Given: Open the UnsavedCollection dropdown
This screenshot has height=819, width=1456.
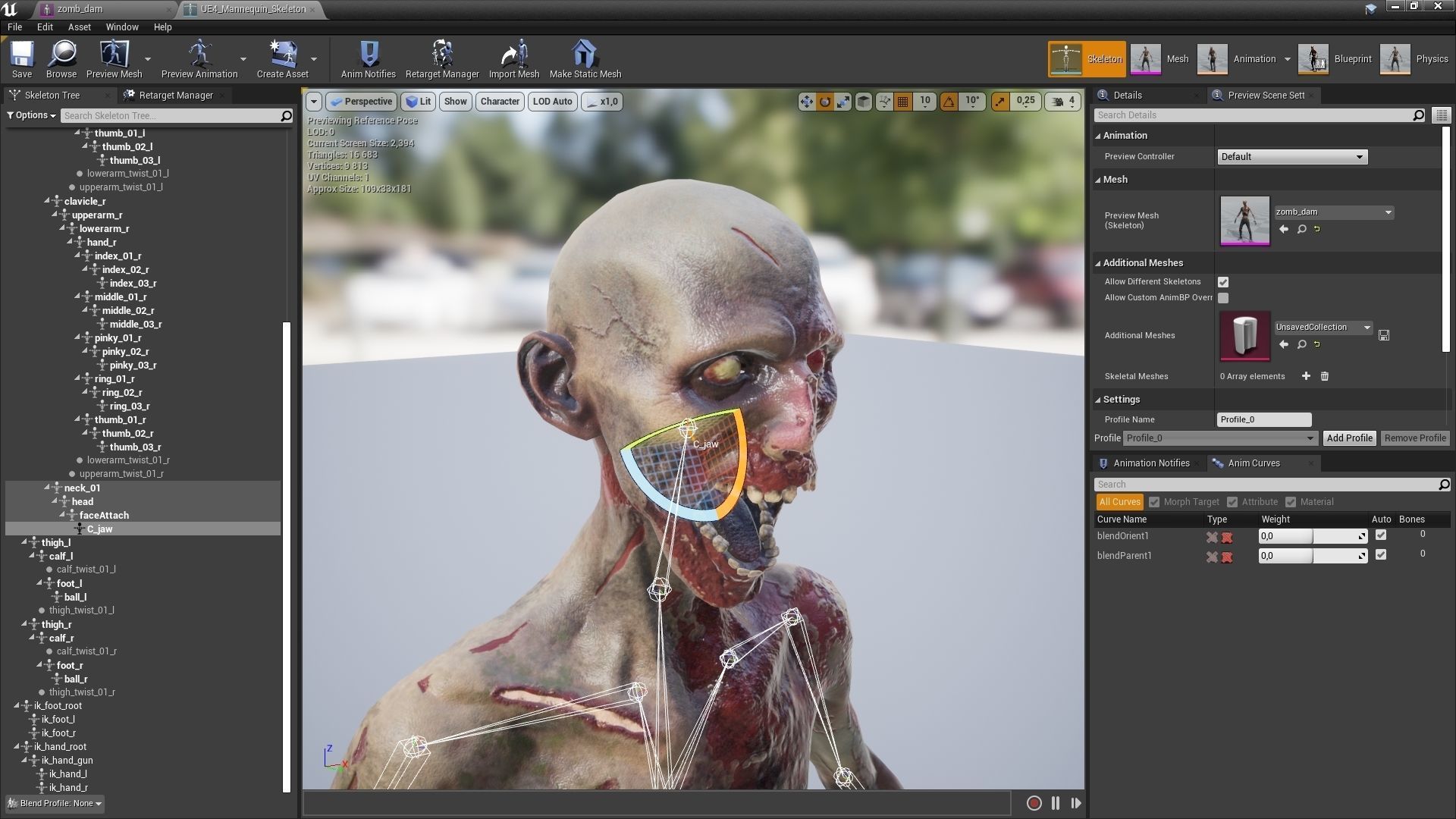Looking at the screenshot, I should [1323, 328].
